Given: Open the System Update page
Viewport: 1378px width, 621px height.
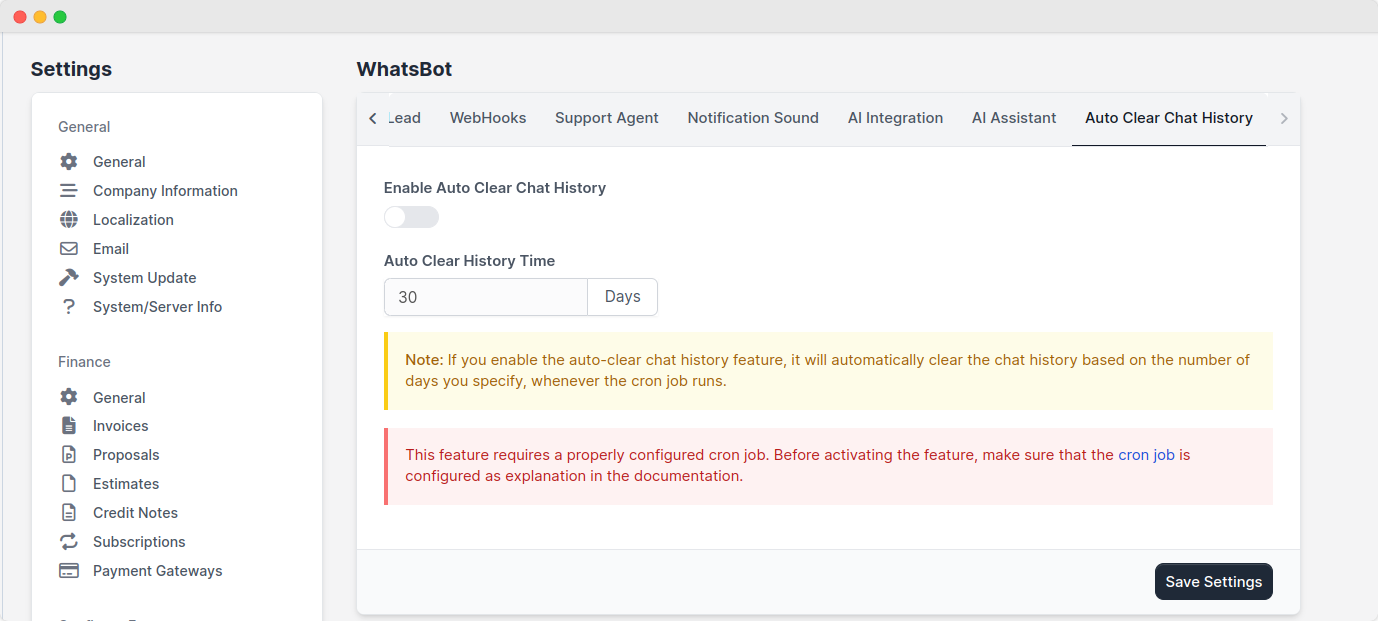Looking at the screenshot, I should [x=144, y=278].
